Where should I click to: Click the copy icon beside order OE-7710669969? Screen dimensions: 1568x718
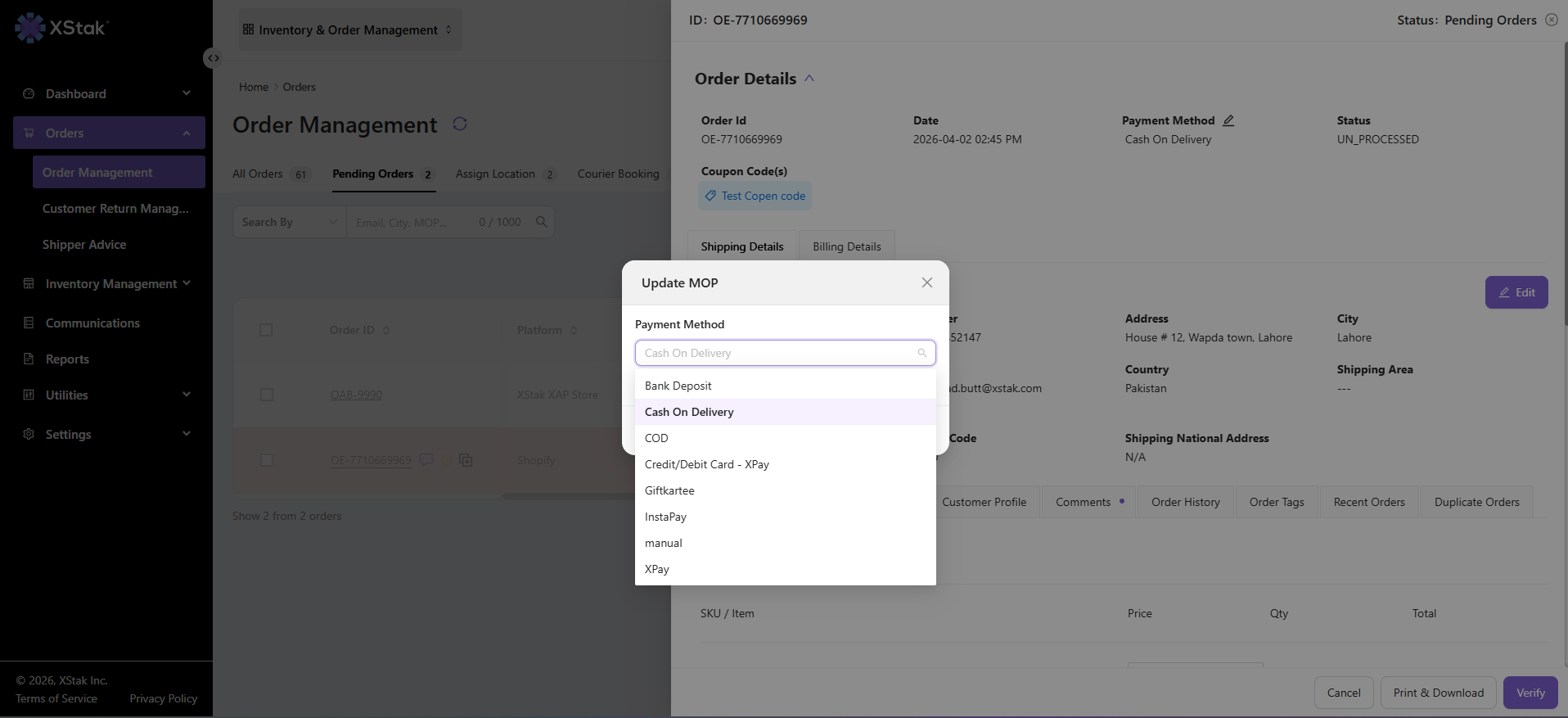[x=466, y=460]
